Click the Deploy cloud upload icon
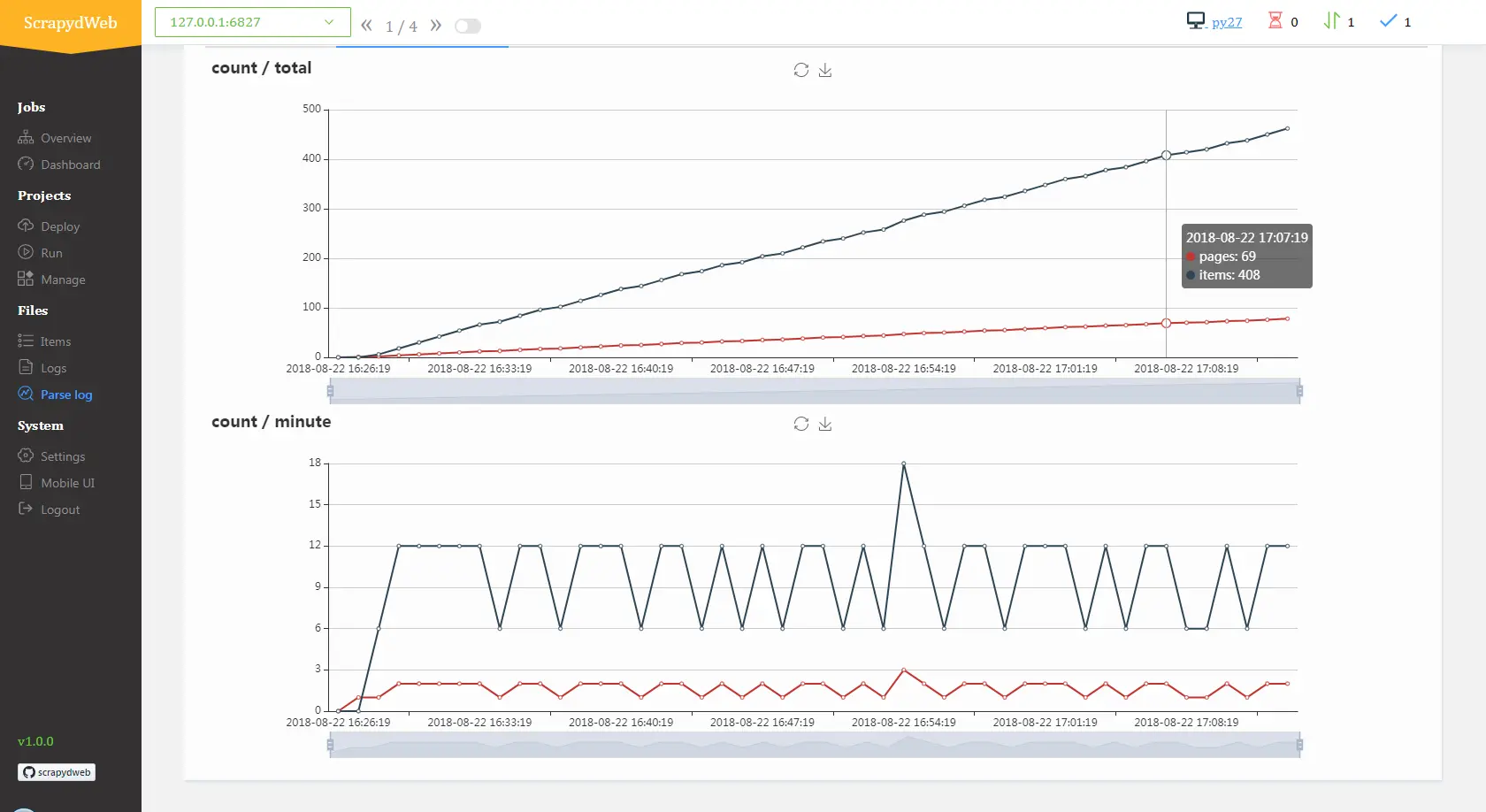This screenshot has height=812, width=1486. (x=26, y=226)
